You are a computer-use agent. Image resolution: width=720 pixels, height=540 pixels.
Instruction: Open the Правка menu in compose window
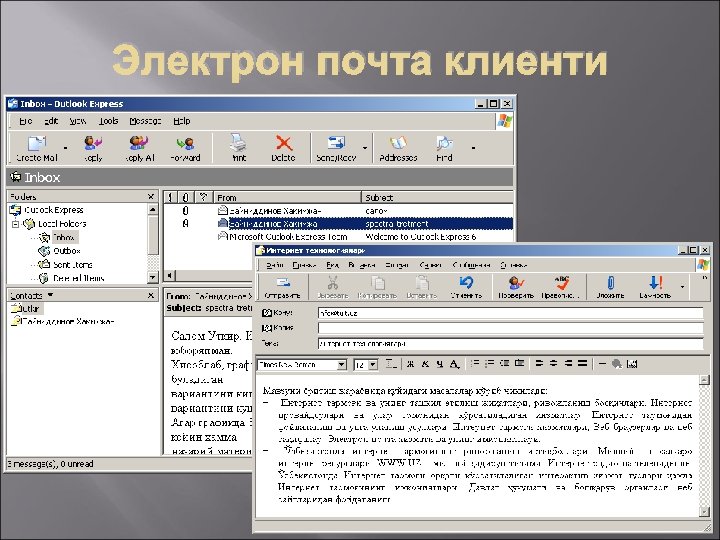(304, 265)
